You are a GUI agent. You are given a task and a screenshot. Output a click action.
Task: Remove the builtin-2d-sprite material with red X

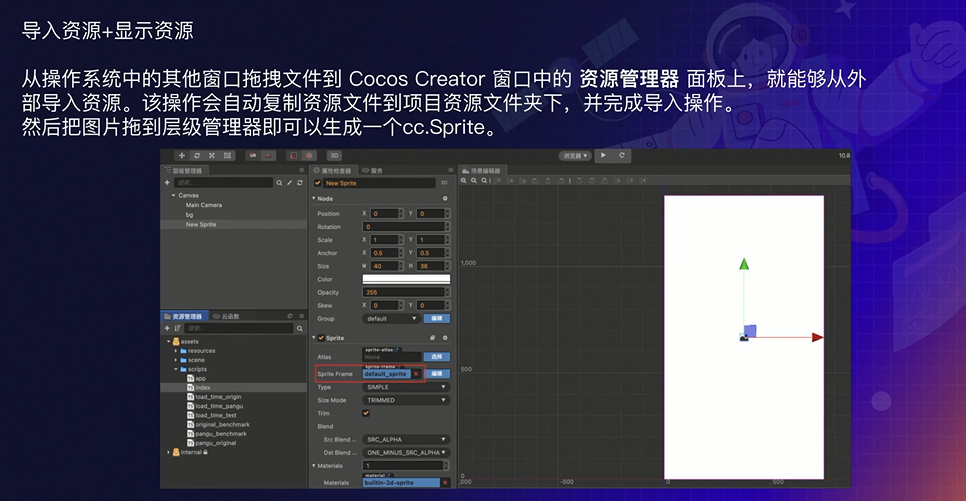pos(445,483)
